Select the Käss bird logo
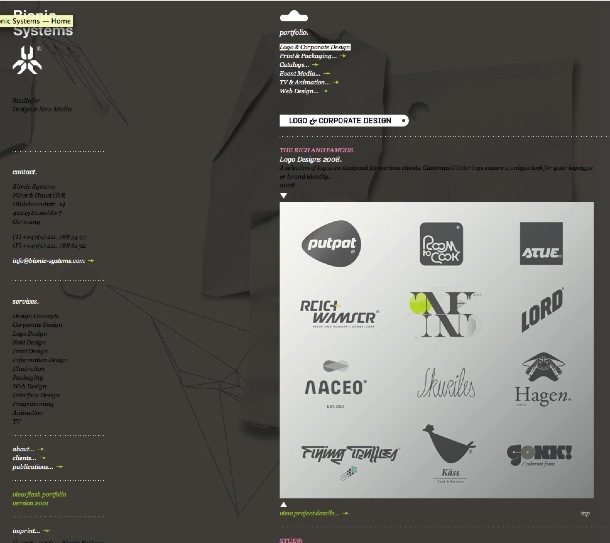610x543 pixels. point(447,452)
